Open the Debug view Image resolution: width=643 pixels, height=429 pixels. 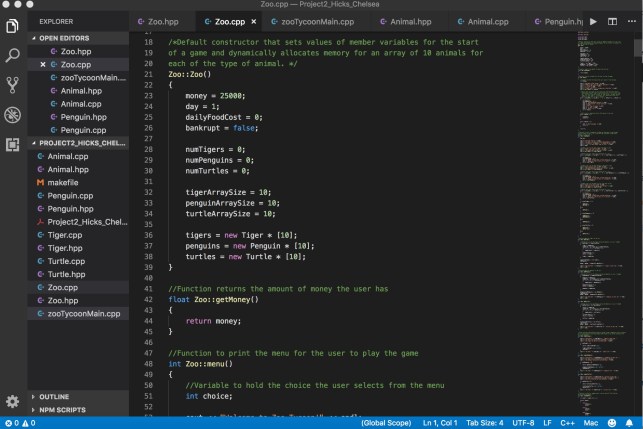(12, 115)
